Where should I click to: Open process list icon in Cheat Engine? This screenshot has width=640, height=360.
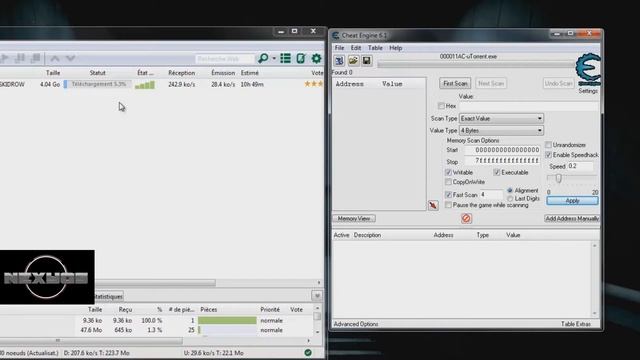[x=339, y=61]
